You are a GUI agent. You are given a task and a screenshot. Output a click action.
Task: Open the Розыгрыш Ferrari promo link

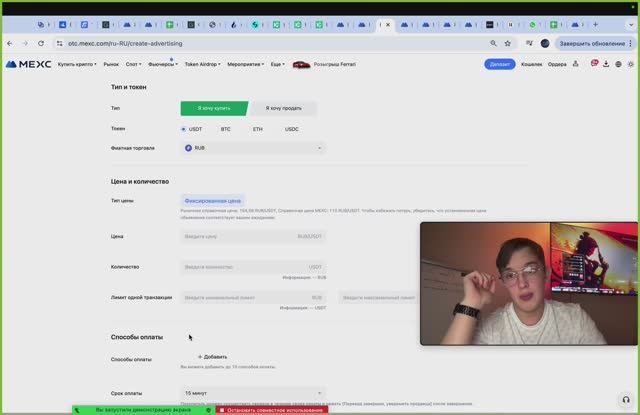[x=334, y=64]
